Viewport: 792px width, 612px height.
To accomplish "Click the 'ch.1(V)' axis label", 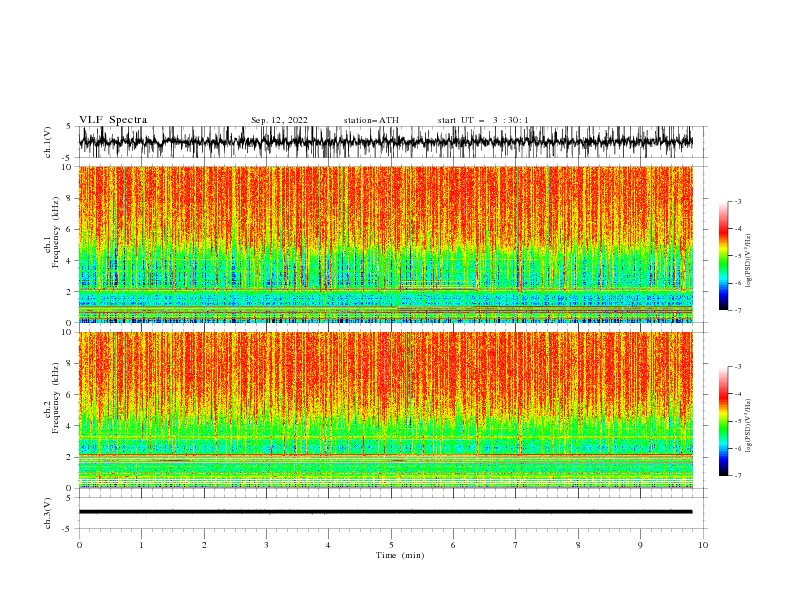I will tap(48, 142).
